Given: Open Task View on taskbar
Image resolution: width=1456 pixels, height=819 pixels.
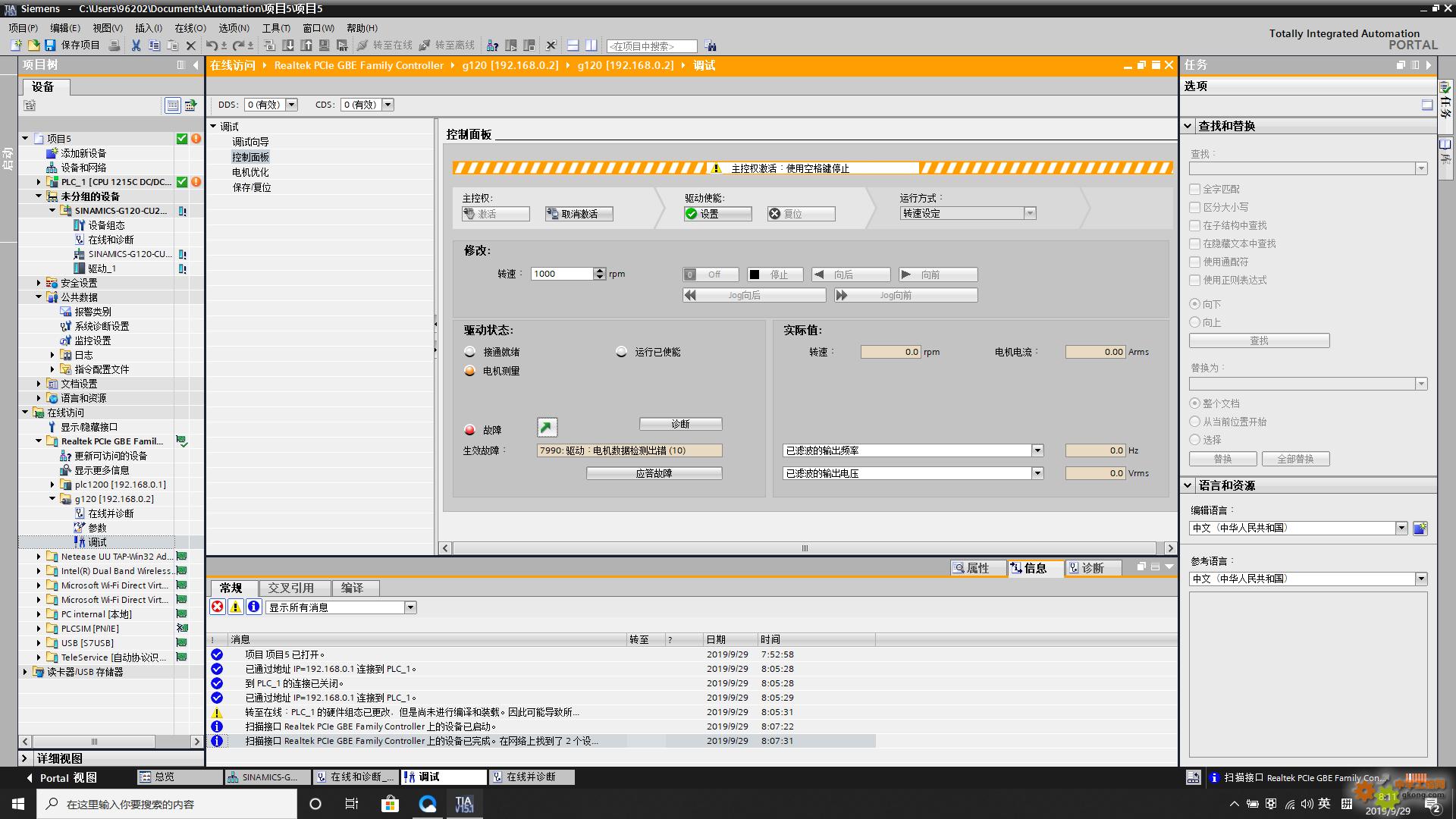Looking at the screenshot, I should 351,804.
